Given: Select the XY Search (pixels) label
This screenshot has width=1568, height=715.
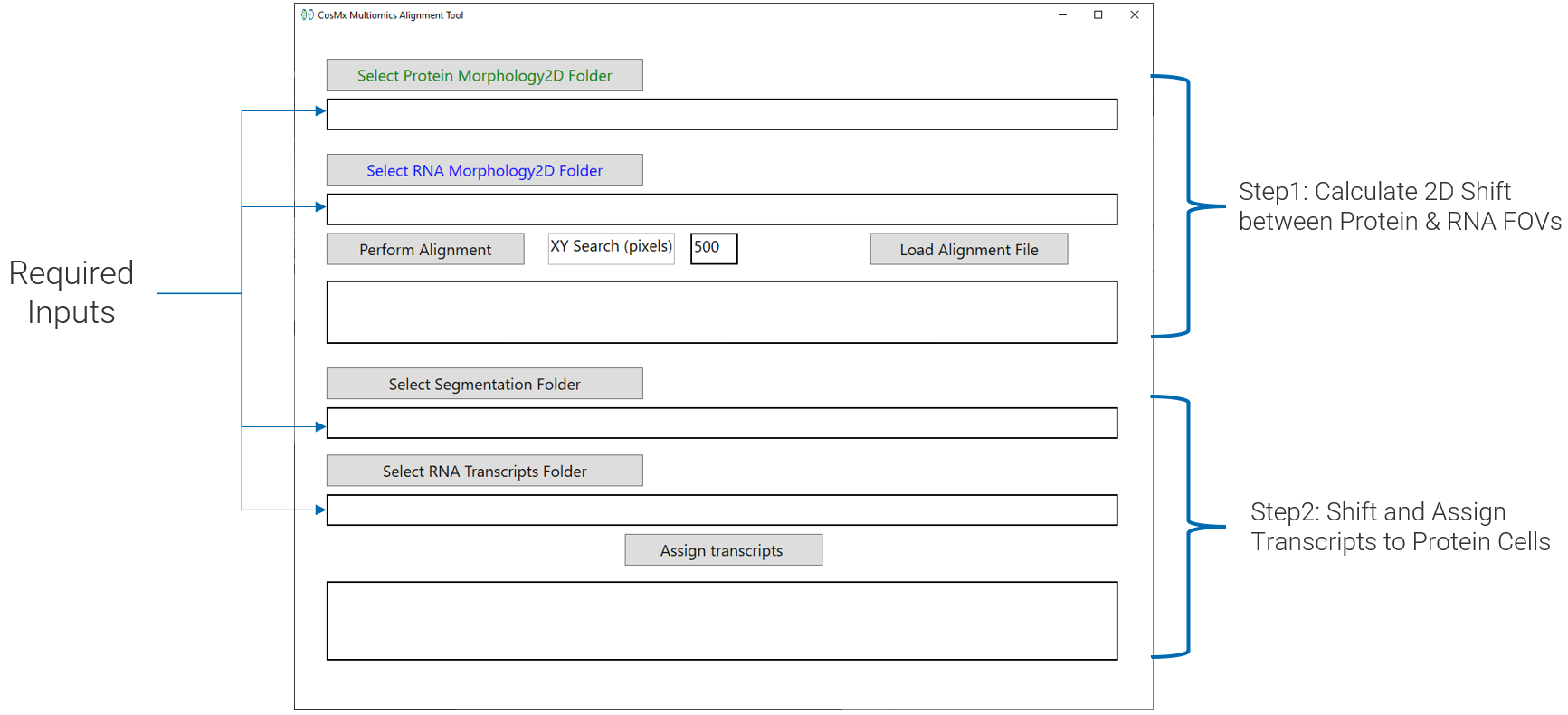Looking at the screenshot, I should click(611, 247).
